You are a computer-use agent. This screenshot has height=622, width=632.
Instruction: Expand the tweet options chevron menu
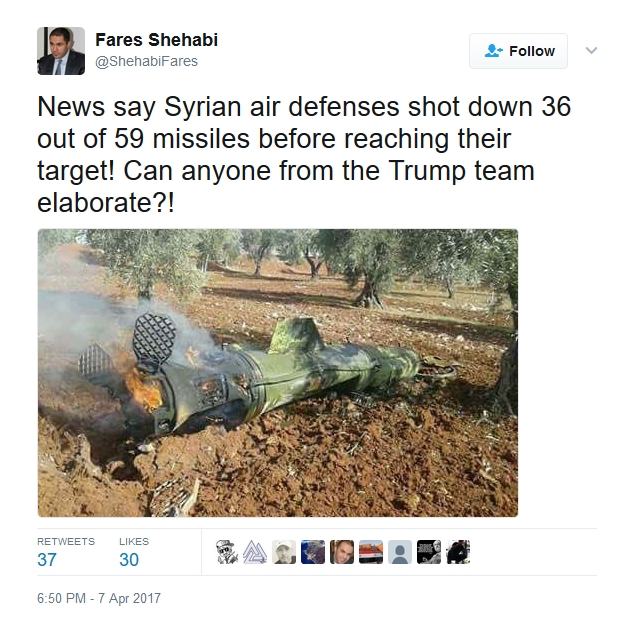[591, 50]
